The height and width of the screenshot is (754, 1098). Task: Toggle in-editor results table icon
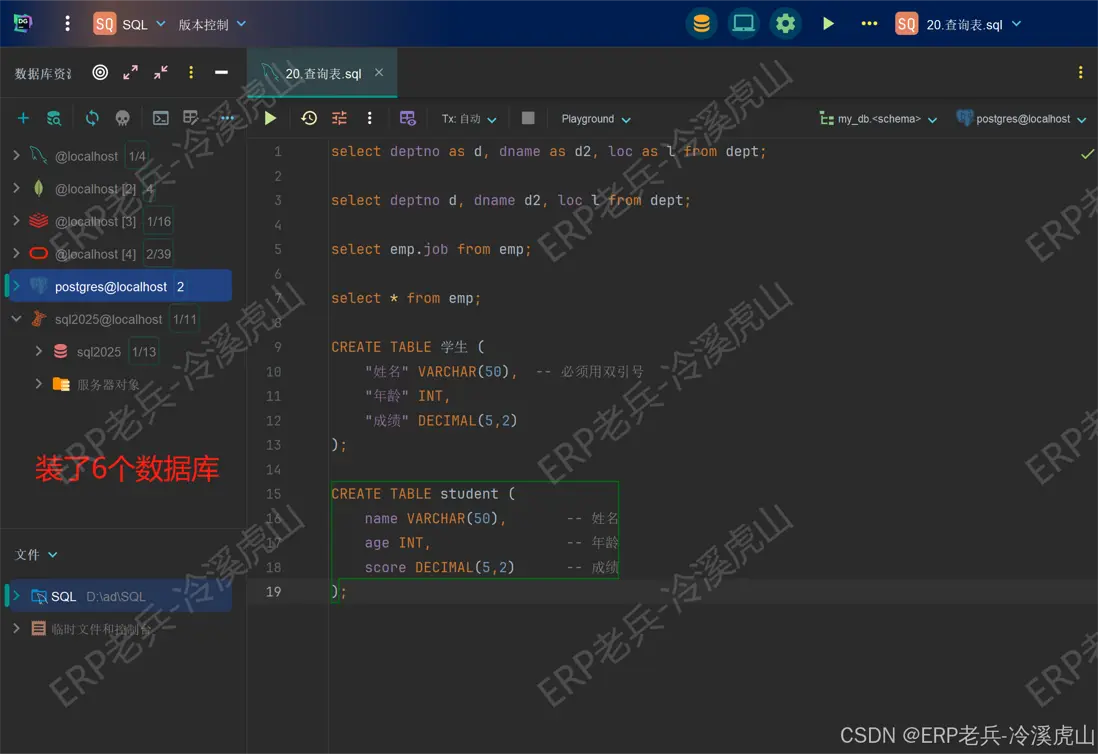click(408, 118)
